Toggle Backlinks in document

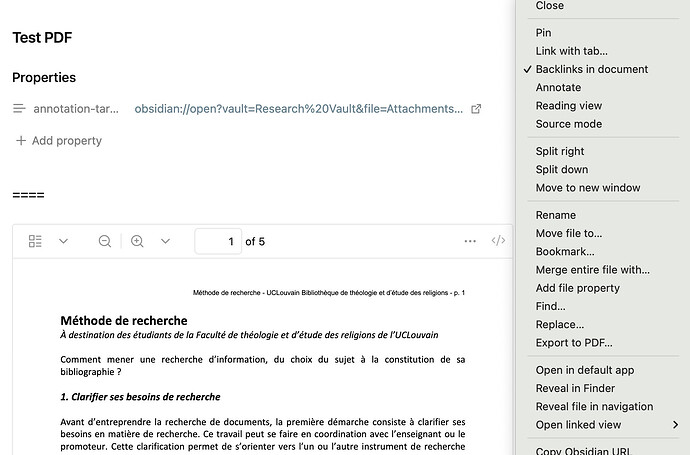592,69
